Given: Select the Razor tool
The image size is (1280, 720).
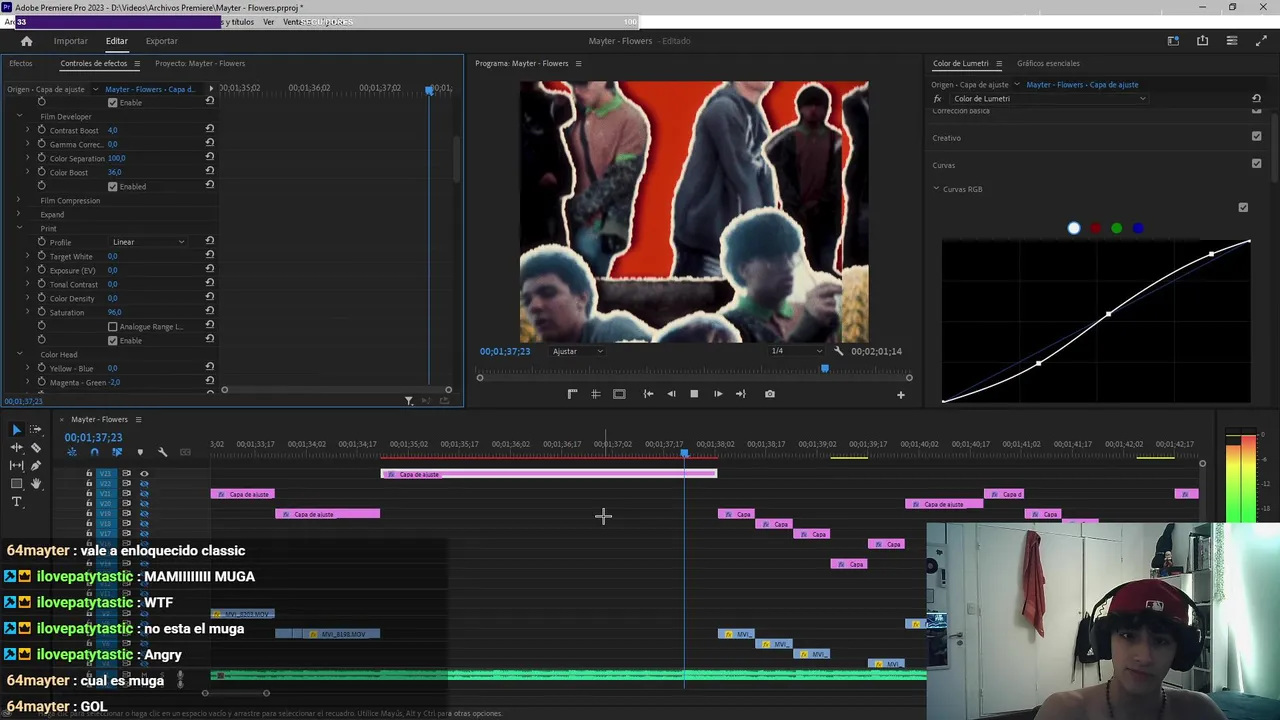Looking at the screenshot, I should tap(36, 448).
